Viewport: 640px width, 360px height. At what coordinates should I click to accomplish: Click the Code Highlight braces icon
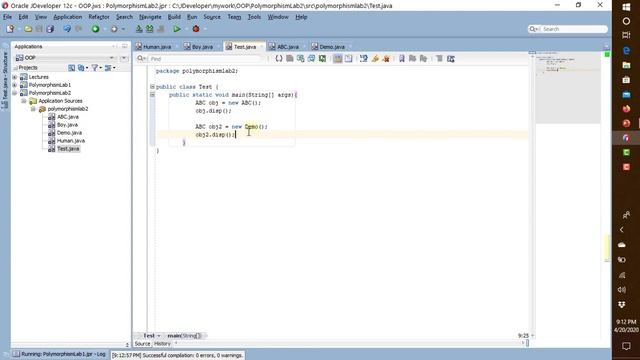(x=279, y=59)
